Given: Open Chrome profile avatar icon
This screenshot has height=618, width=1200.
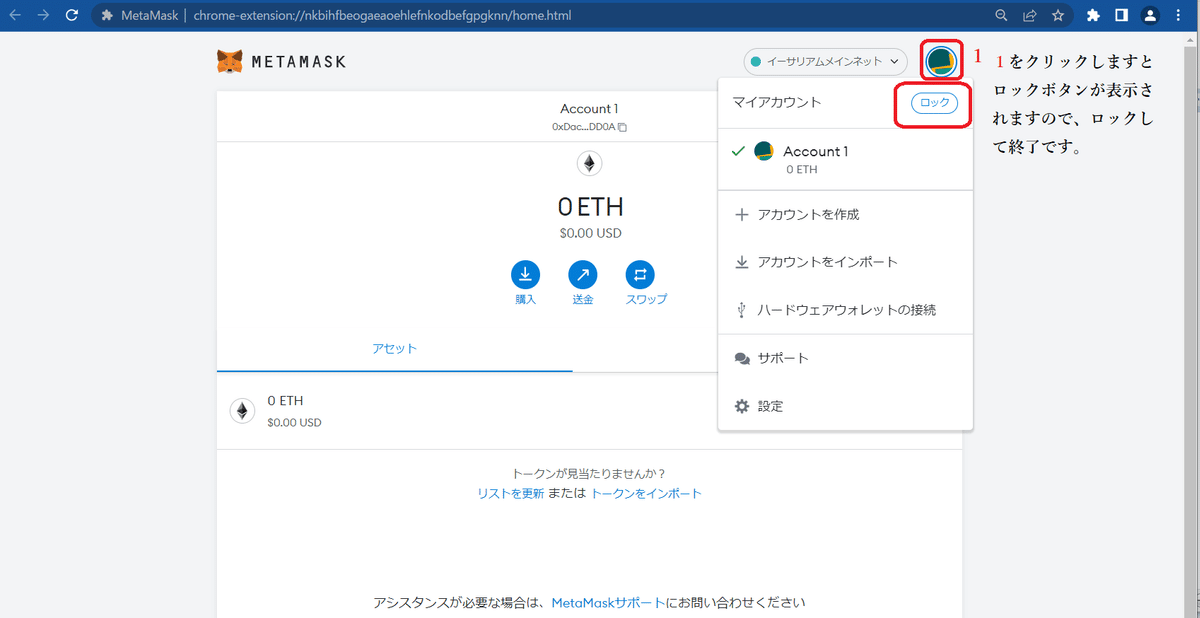Looking at the screenshot, I should 1150,16.
